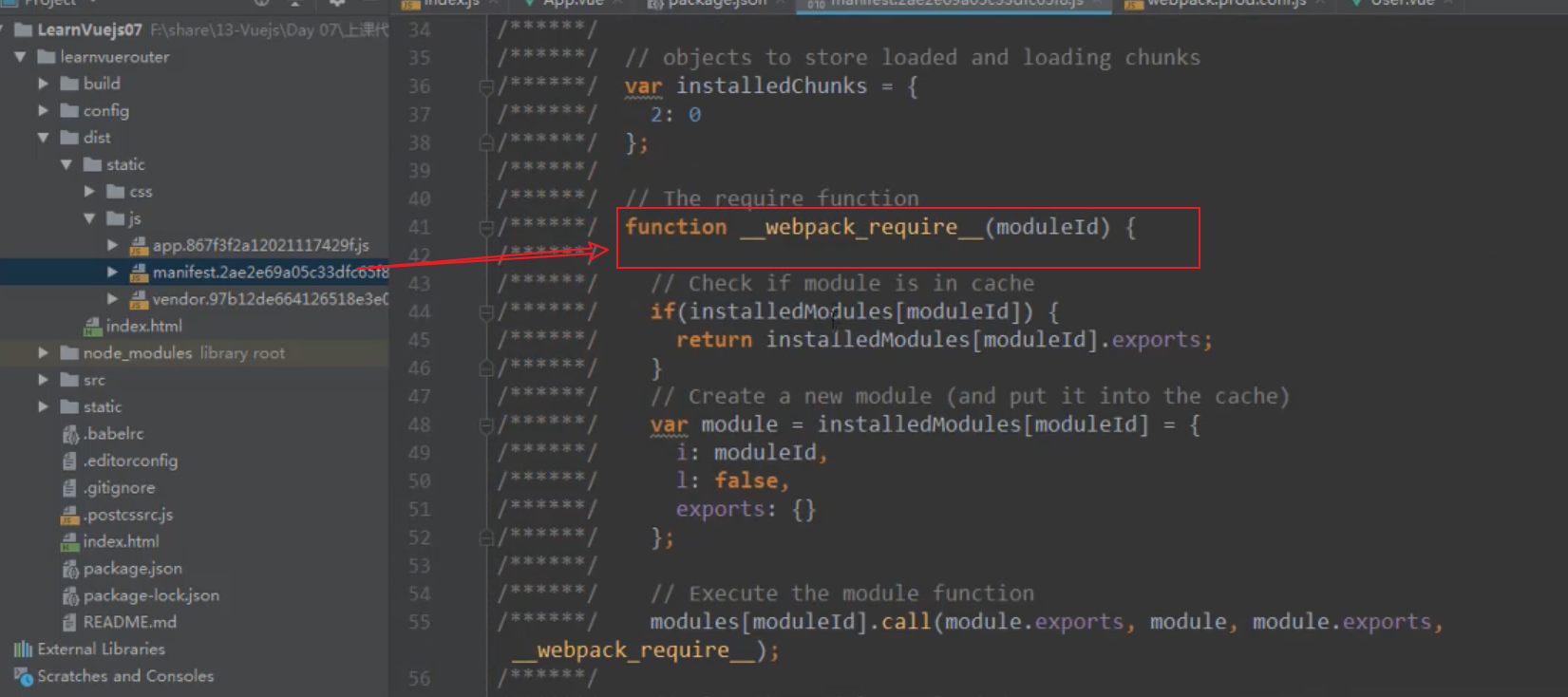This screenshot has height=697, width=1568.
Task: Click the 'return' keyword on line 45
Action: (713, 340)
